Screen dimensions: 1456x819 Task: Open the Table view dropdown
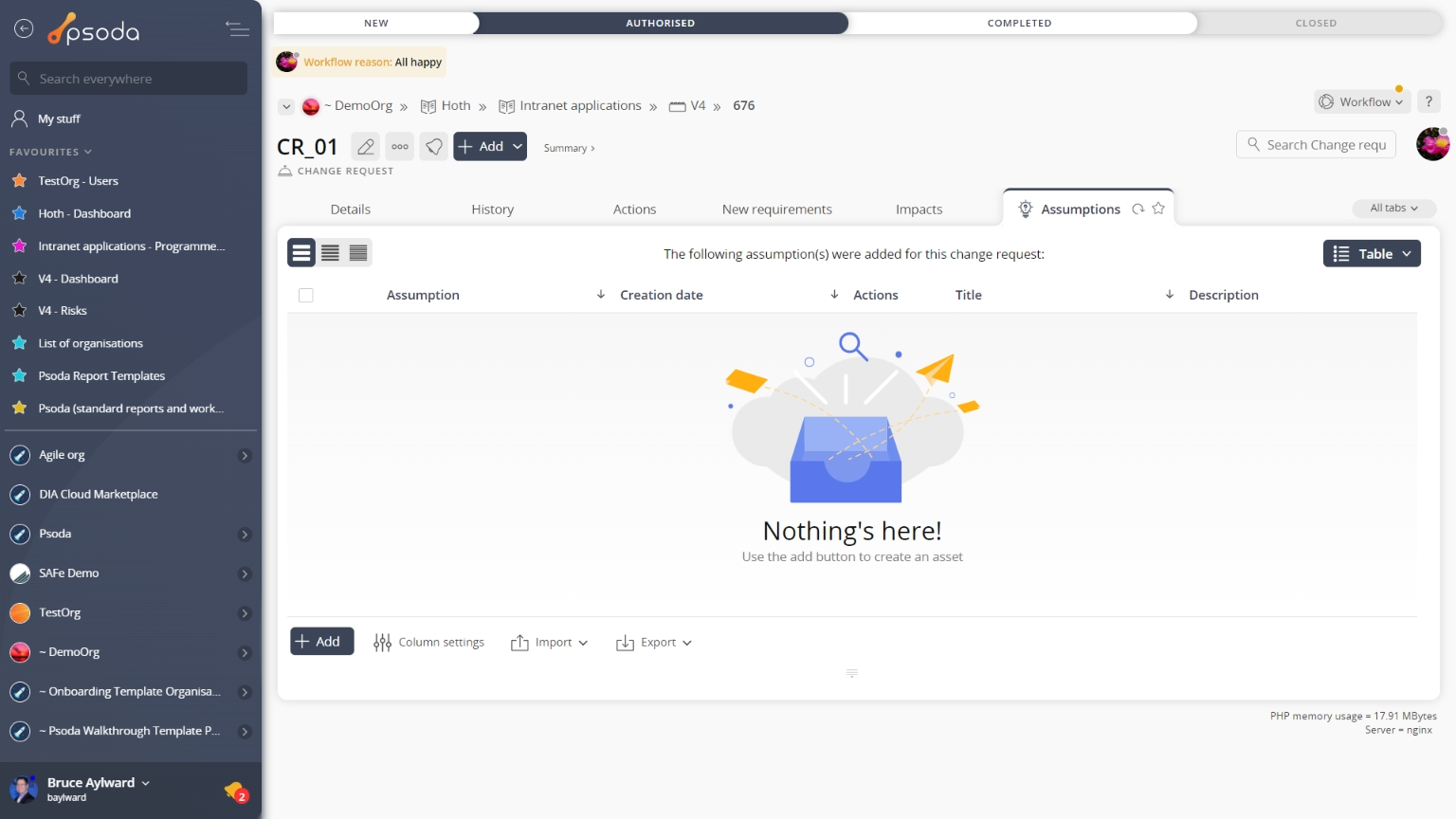click(1372, 253)
